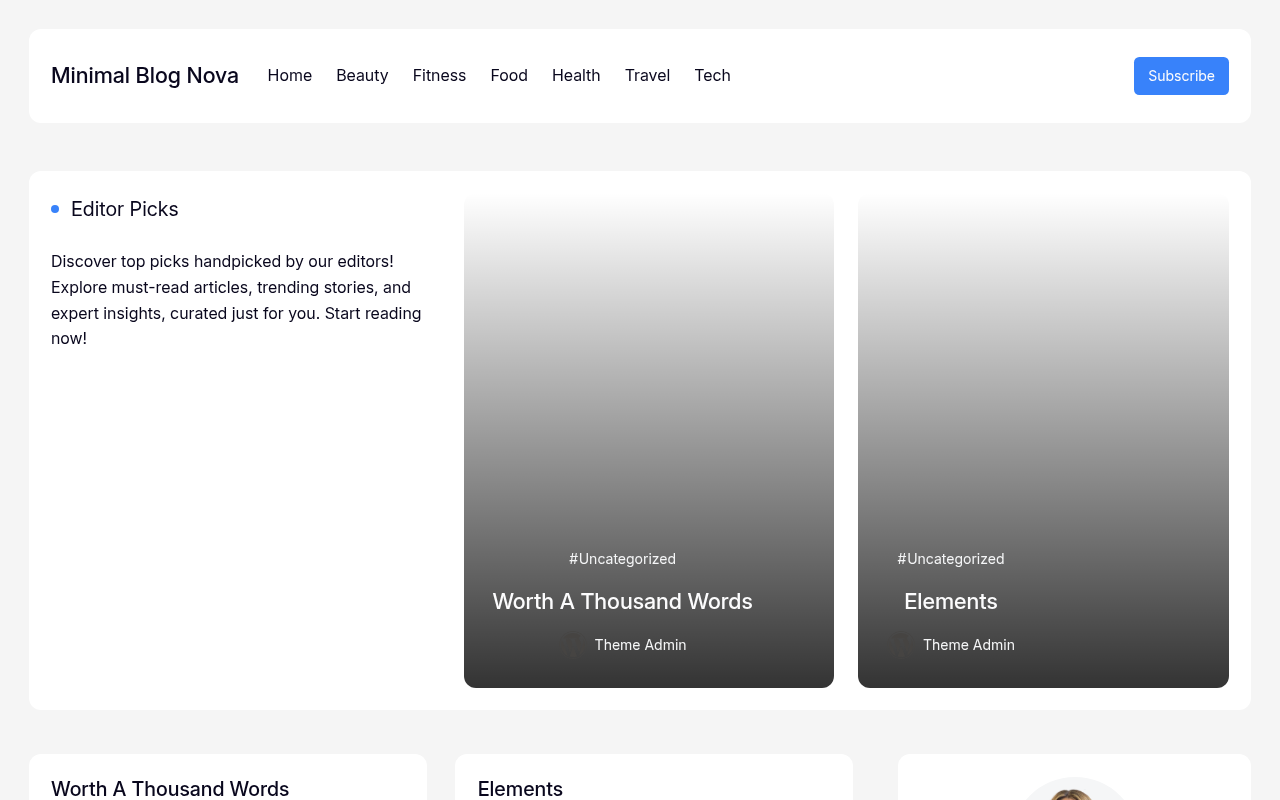Screen dimensions: 1280x800
Task: Click the blue Subscribe button
Action: 1181,76
